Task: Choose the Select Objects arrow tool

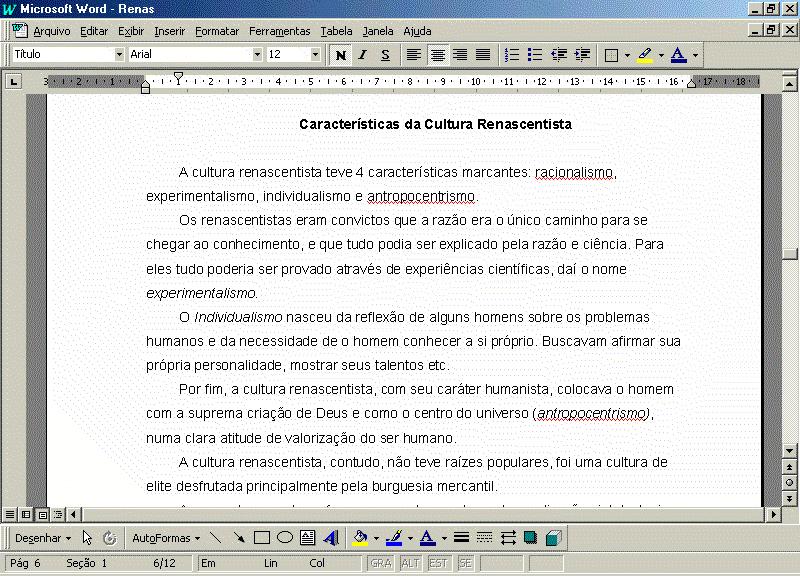Action: click(87, 538)
